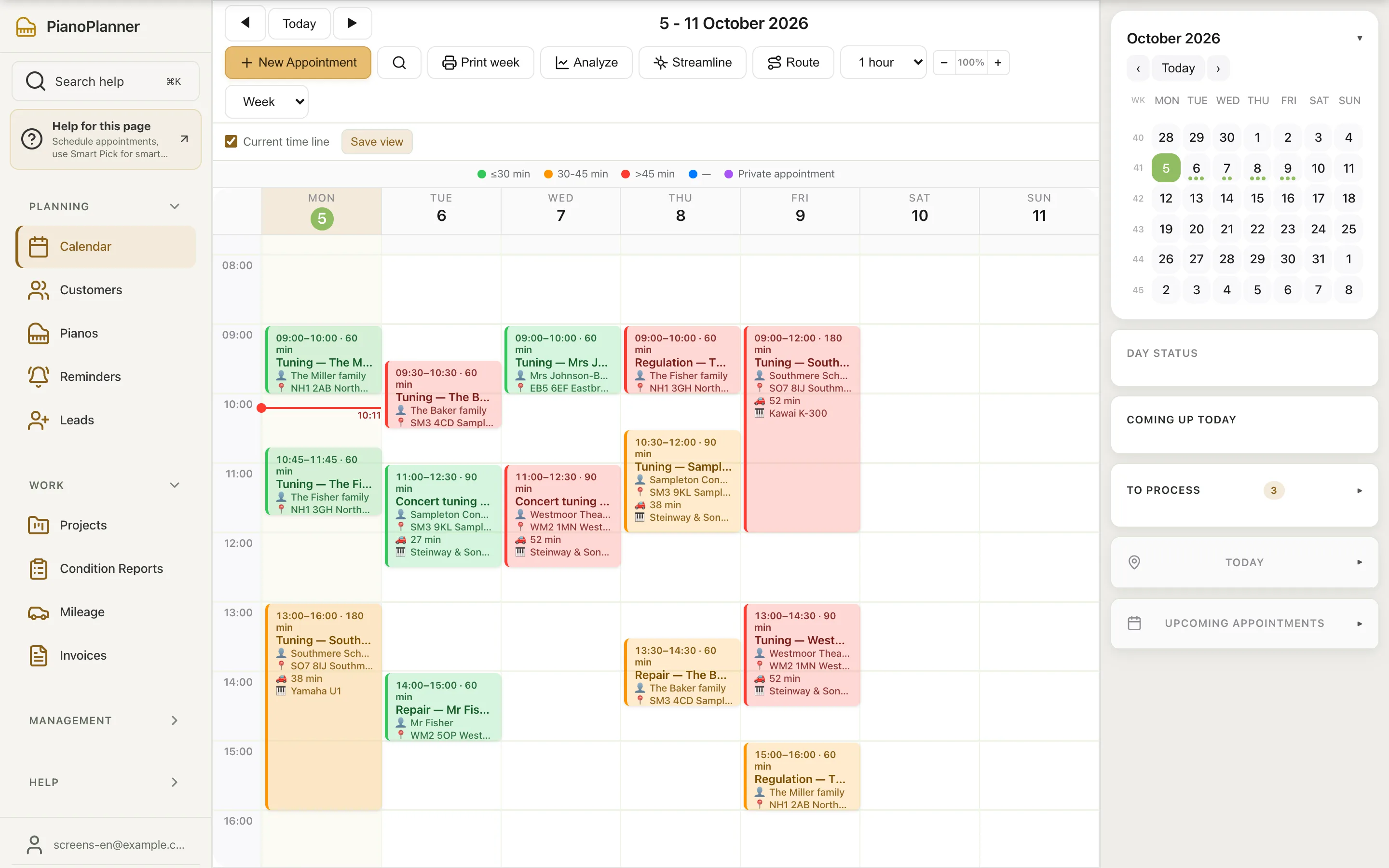Toggle the Current time line checkbox

point(231,141)
